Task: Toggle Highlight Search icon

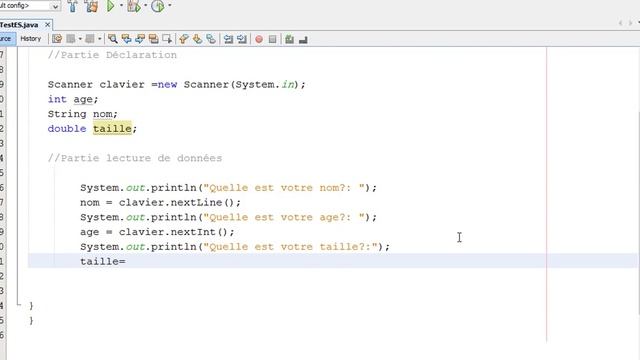Action: 153,39
